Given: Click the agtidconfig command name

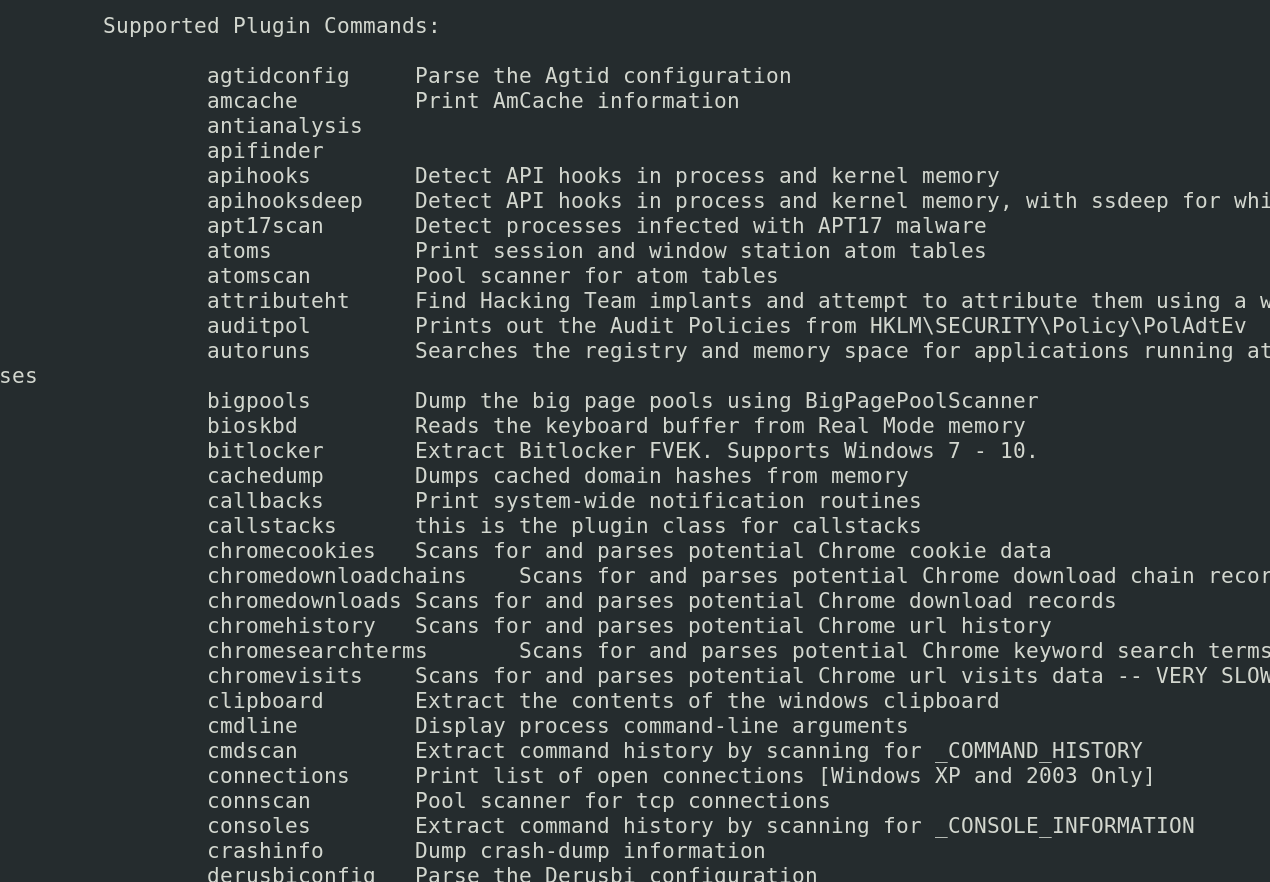Looking at the screenshot, I should click(x=278, y=76).
